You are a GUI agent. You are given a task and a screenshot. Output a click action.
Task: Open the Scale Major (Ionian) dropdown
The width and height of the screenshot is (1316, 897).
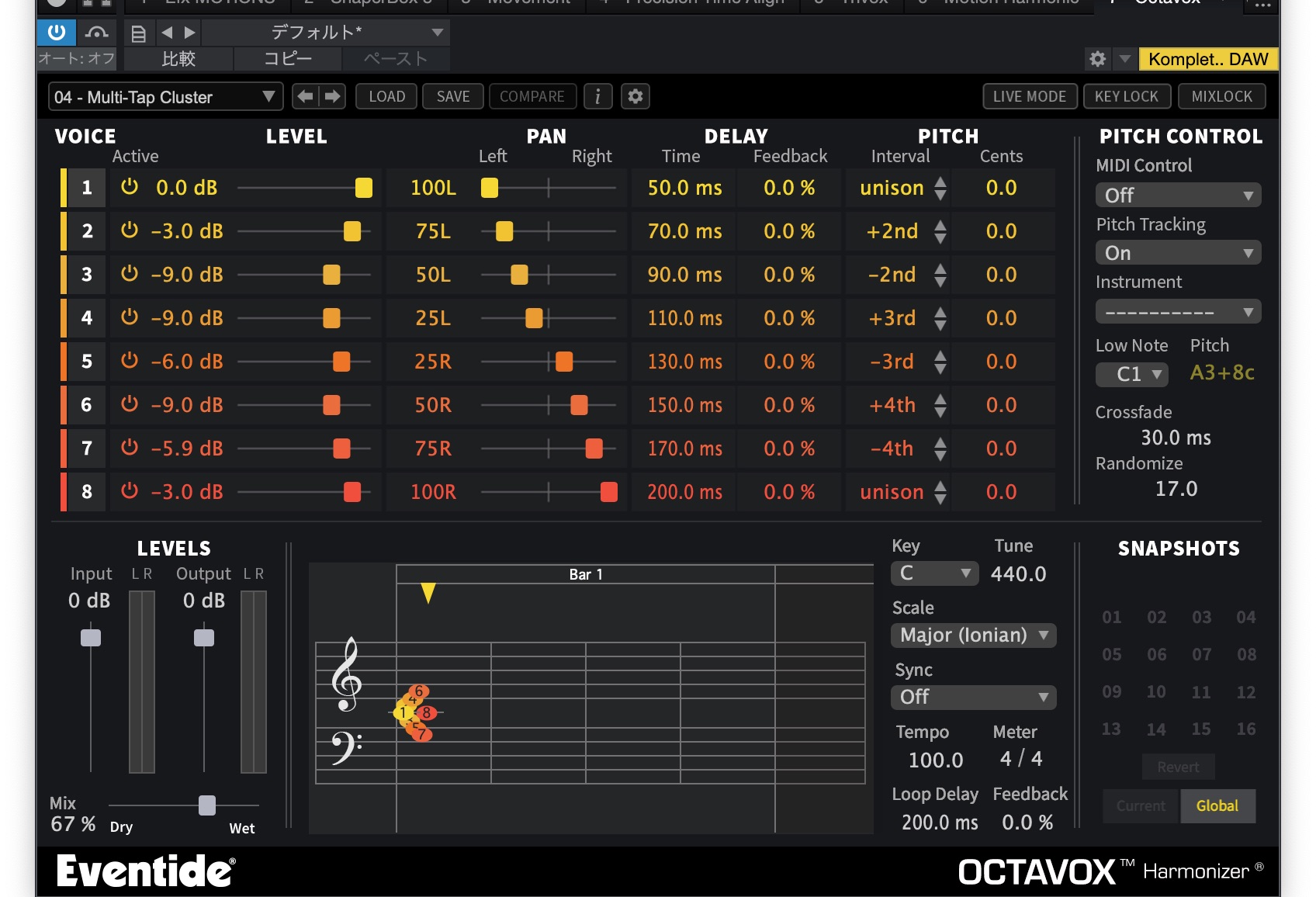point(973,636)
